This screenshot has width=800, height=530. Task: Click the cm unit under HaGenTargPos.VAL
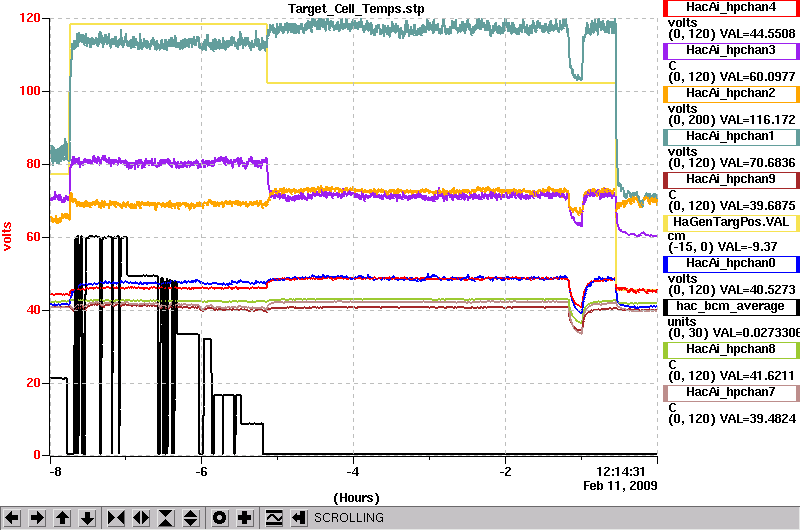coord(677,236)
